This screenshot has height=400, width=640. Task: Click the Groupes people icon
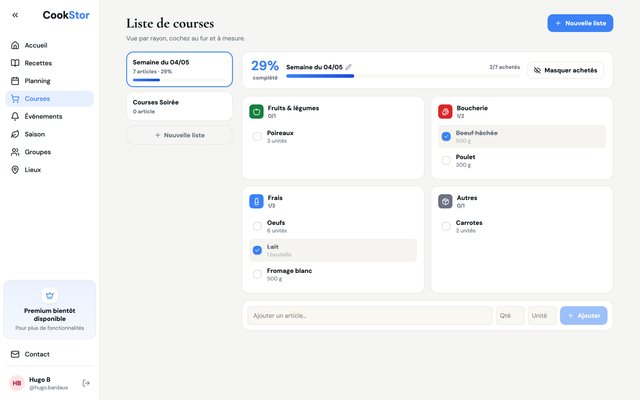tap(15, 152)
